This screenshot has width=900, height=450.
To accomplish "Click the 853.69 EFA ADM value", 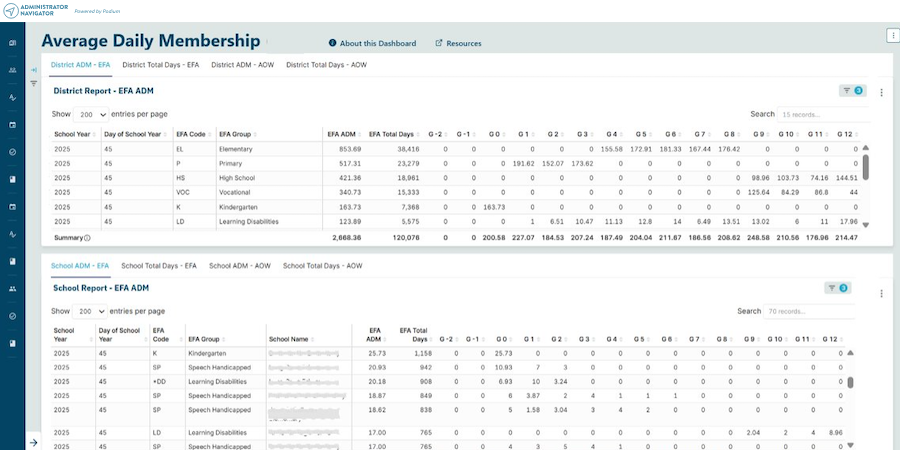I will (x=350, y=149).
